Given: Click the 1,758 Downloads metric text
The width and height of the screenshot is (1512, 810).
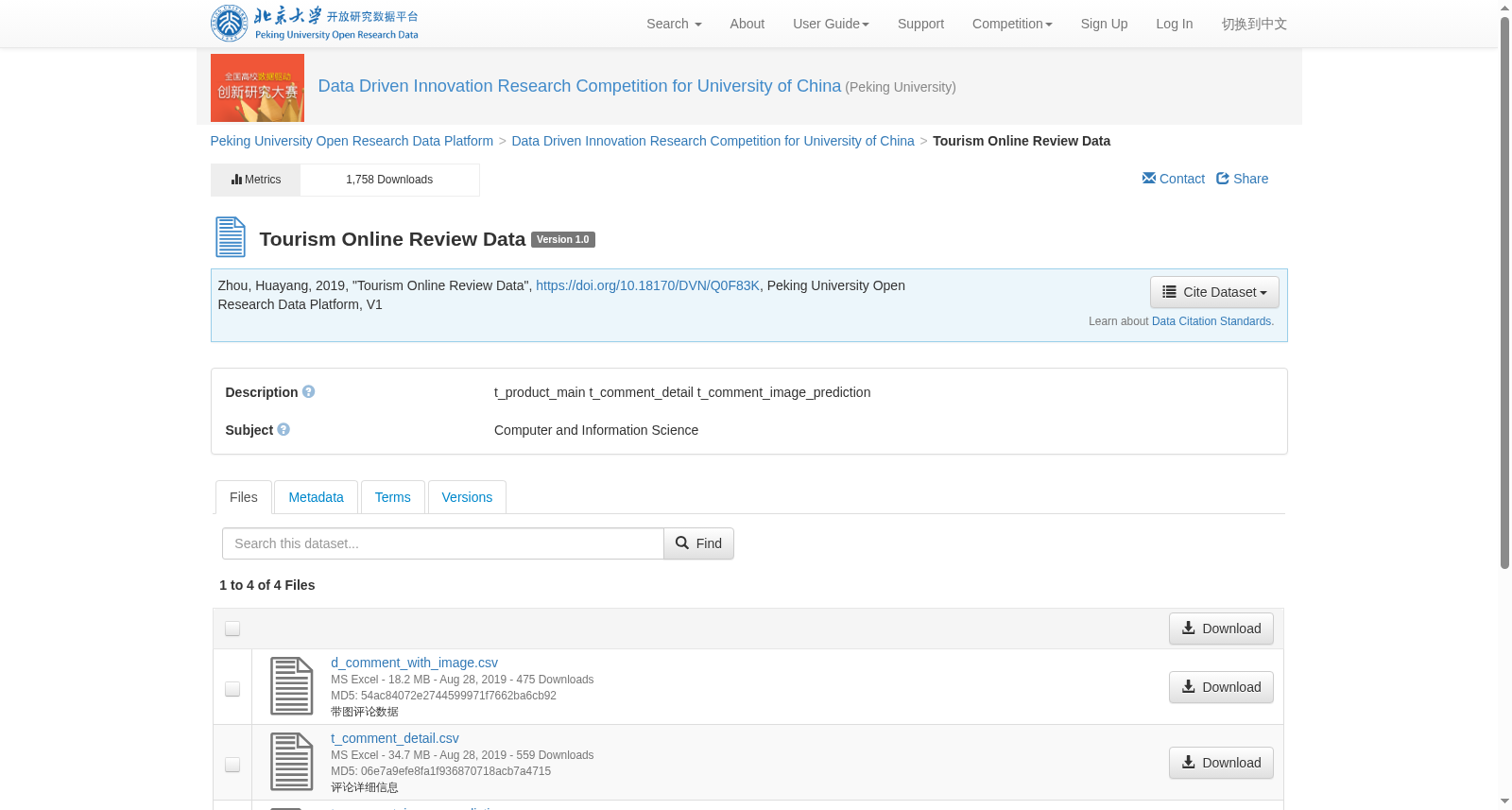Looking at the screenshot, I should point(389,180).
